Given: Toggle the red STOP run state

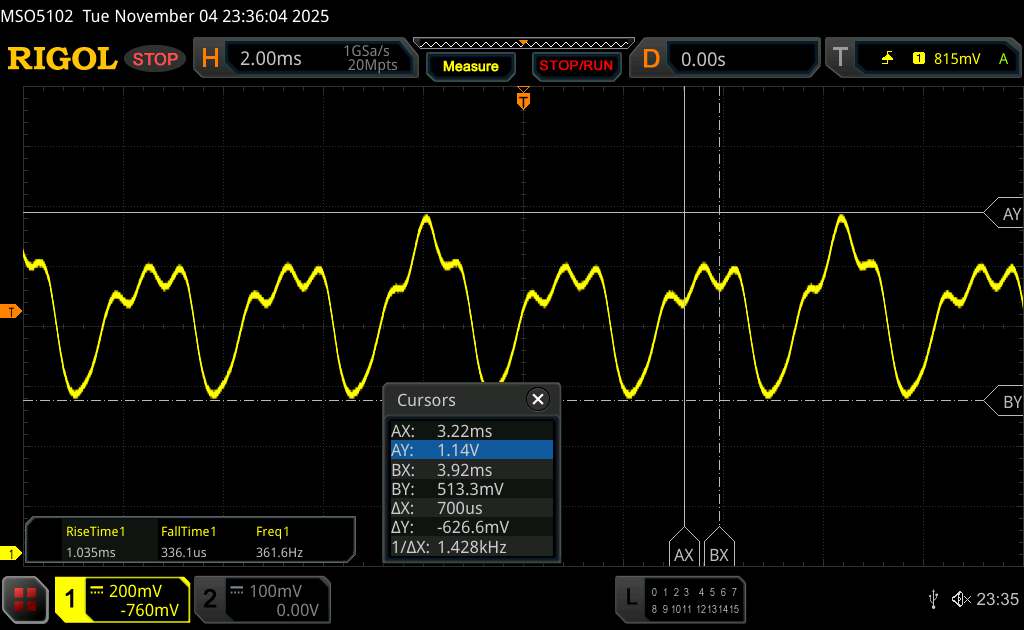Looking at the screenshot, I should 156,59.
